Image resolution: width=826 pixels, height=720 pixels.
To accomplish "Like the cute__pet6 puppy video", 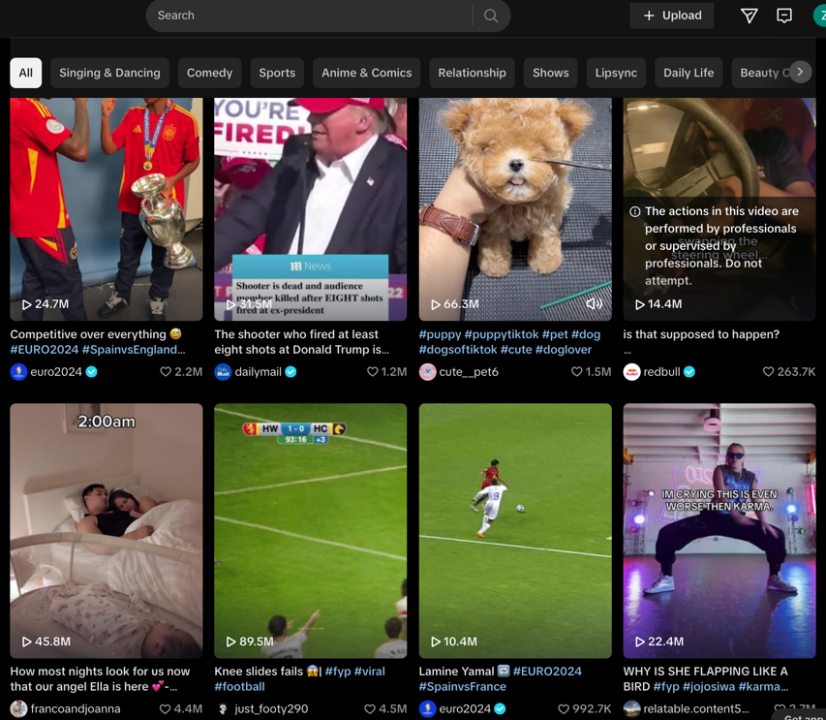I will click(577, 372).
